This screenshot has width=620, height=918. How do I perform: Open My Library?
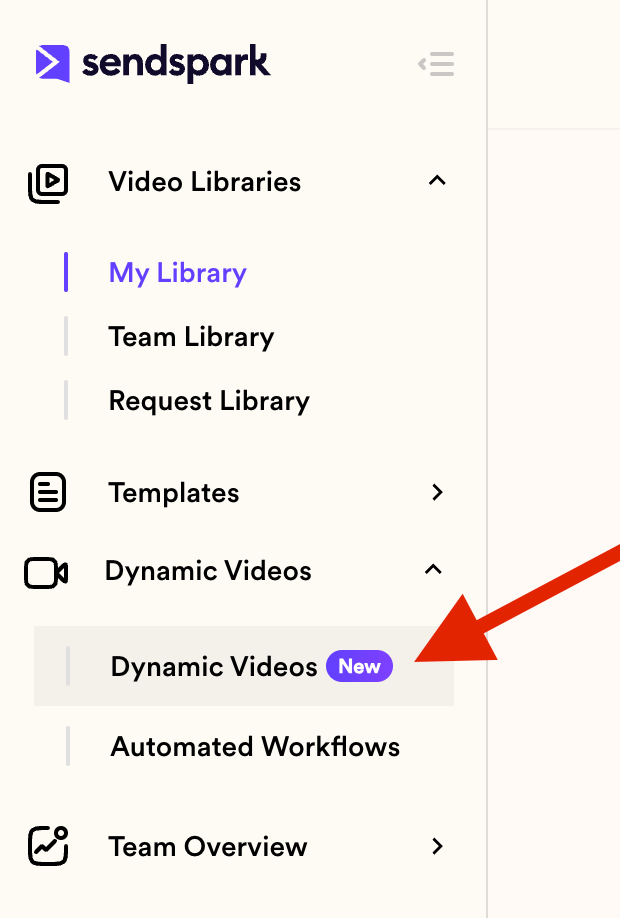coord(178,273)
